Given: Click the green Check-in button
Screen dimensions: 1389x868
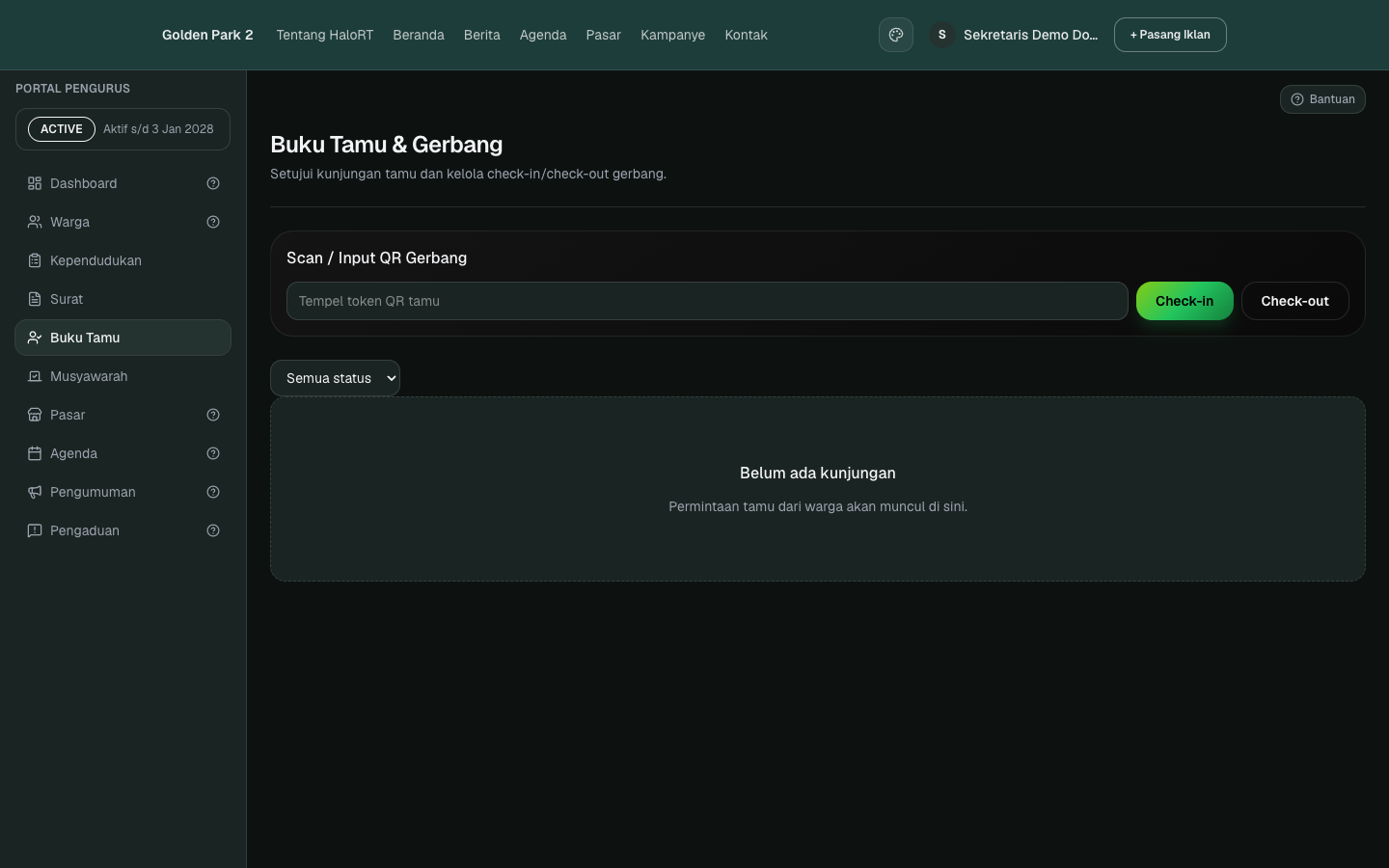Looking at the screenshot, I should (x=1185, y=301).
